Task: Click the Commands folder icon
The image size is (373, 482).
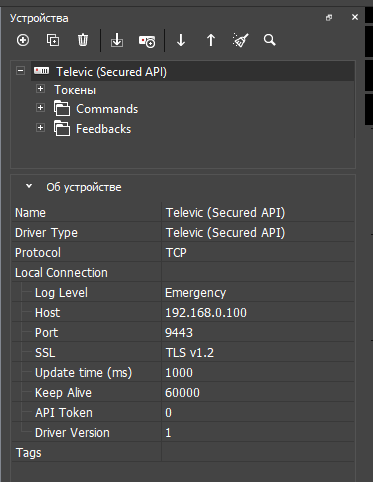Action: coord(62,108)
